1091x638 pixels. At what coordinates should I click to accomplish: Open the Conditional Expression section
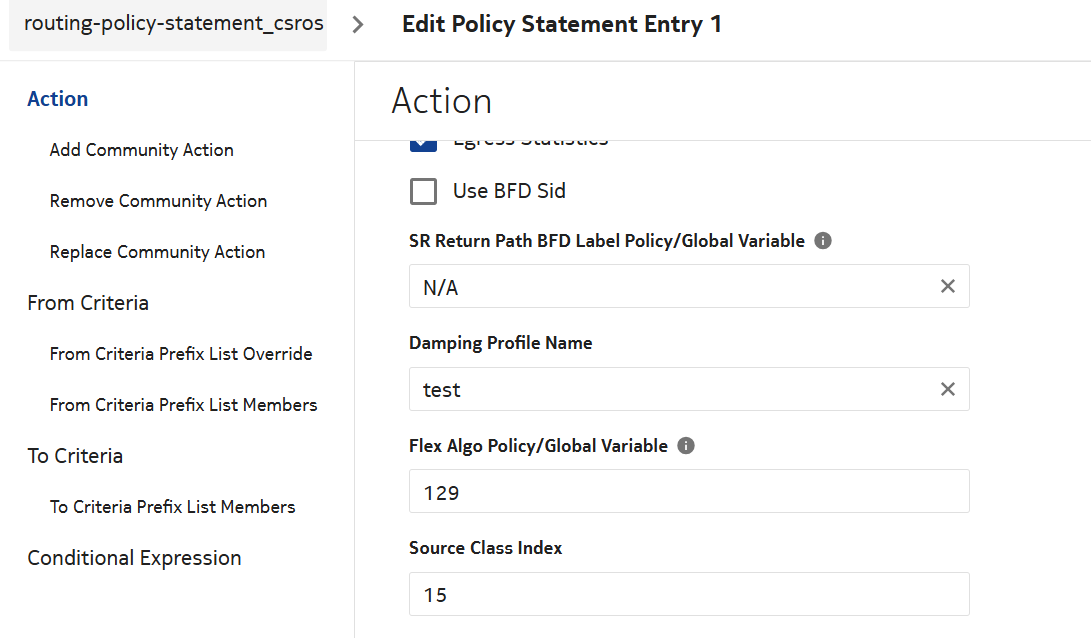pyautogui.click(x=134, y=558)
